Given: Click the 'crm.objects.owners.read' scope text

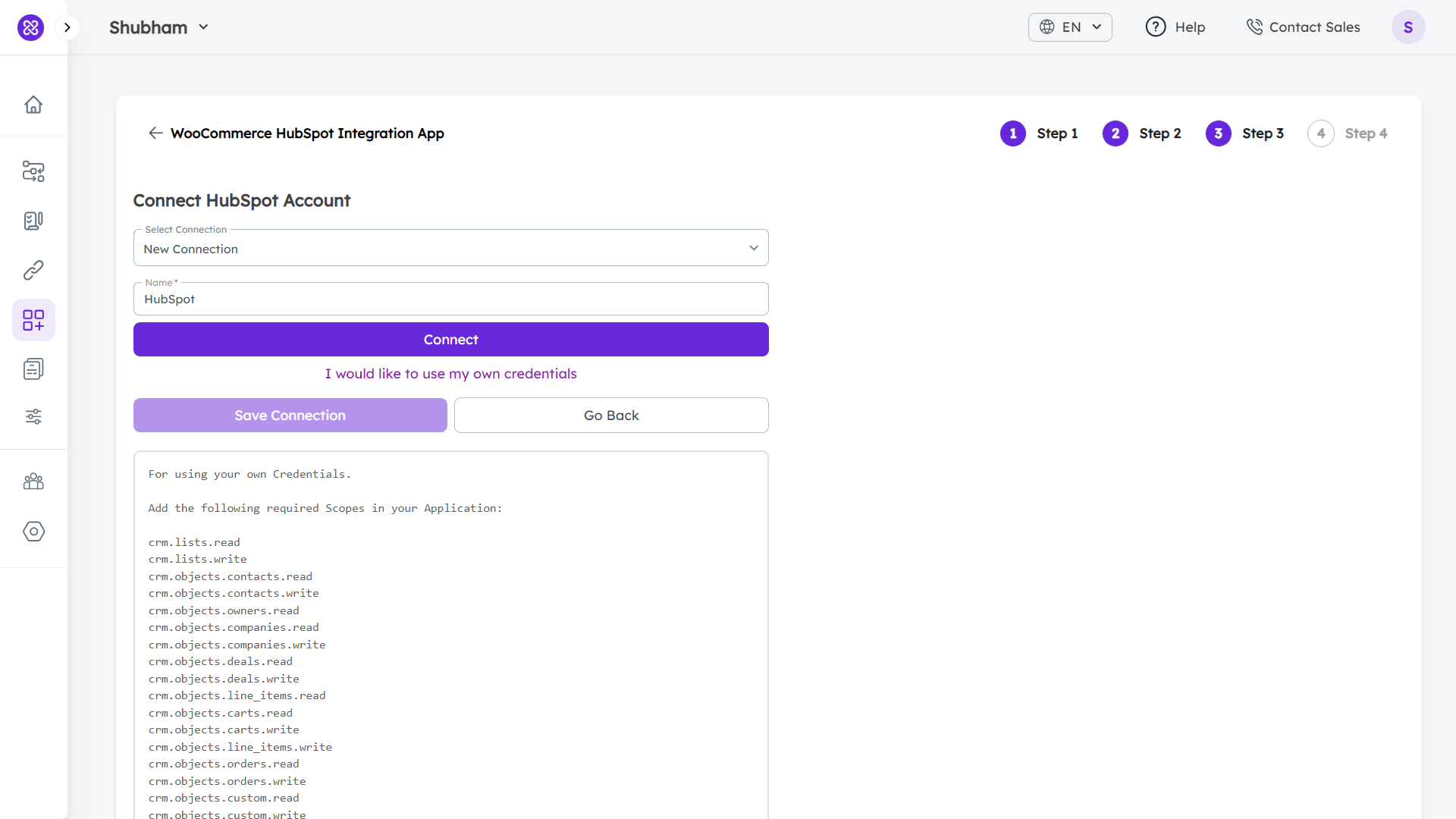Looking at the screenshot, I should [224, 610].
